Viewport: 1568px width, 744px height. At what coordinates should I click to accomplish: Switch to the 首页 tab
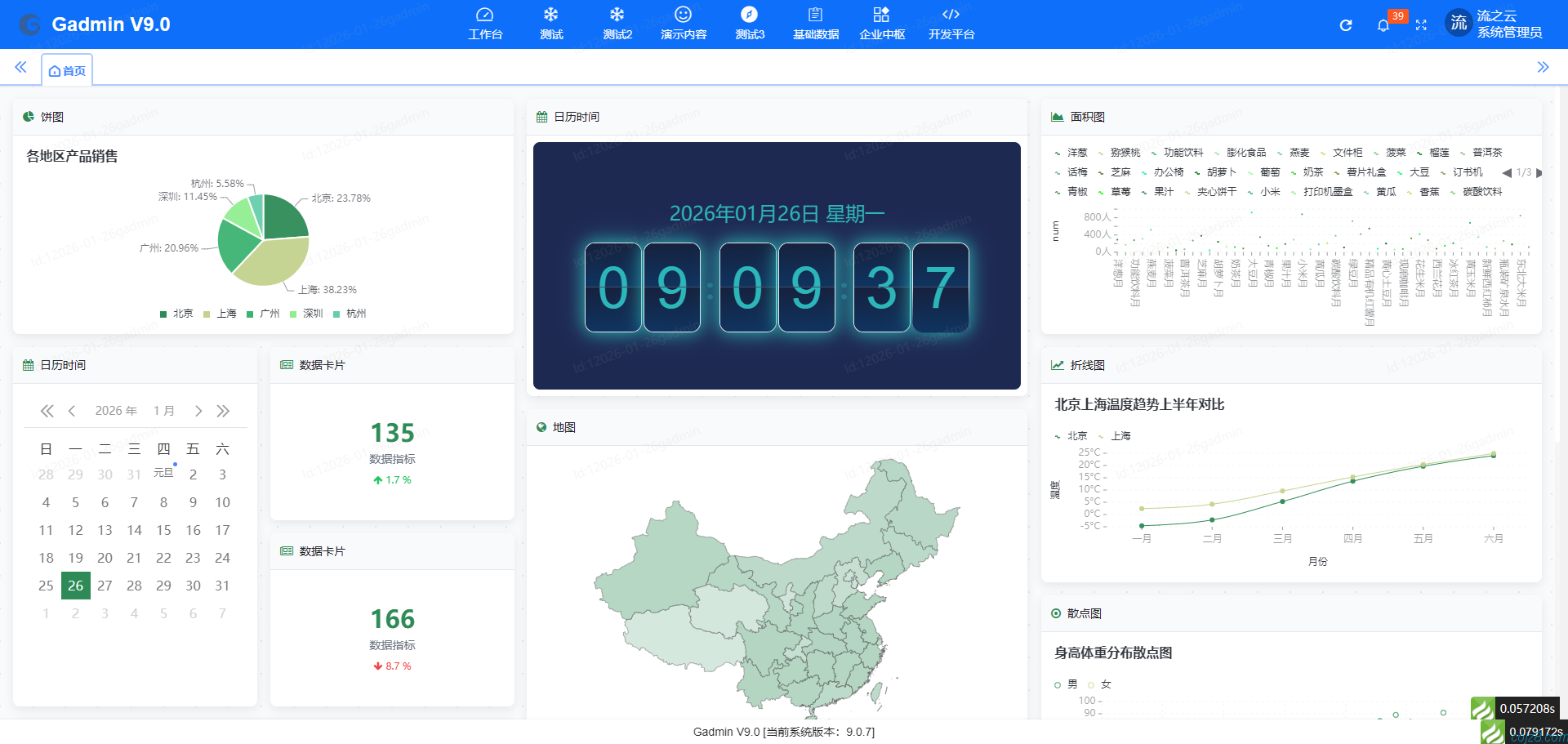68,70
